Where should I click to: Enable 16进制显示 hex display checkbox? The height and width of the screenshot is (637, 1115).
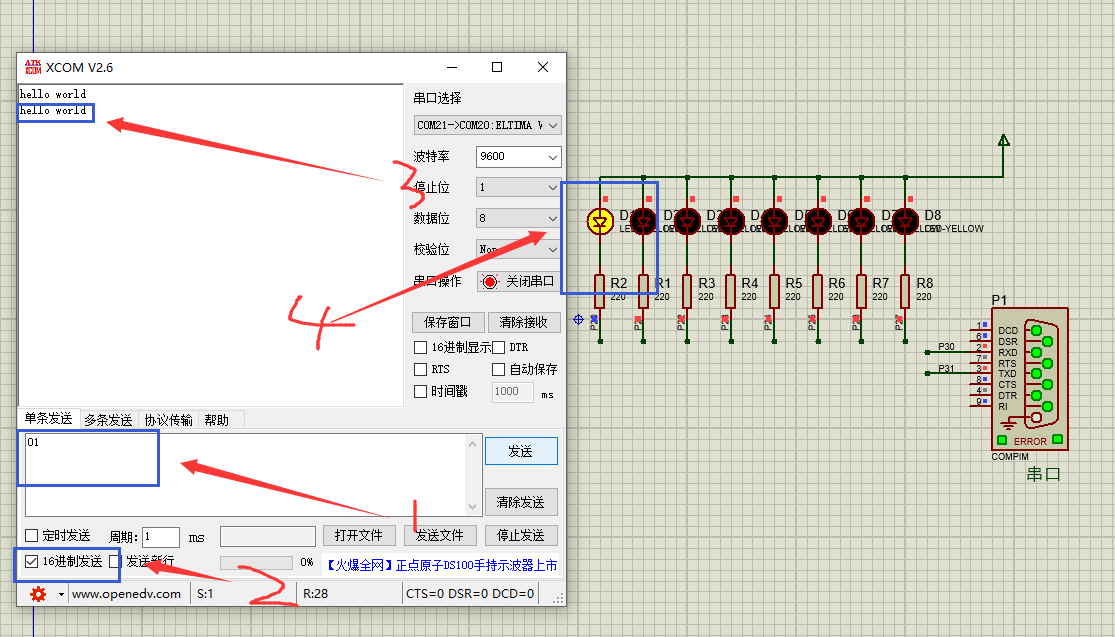[420, 348]
